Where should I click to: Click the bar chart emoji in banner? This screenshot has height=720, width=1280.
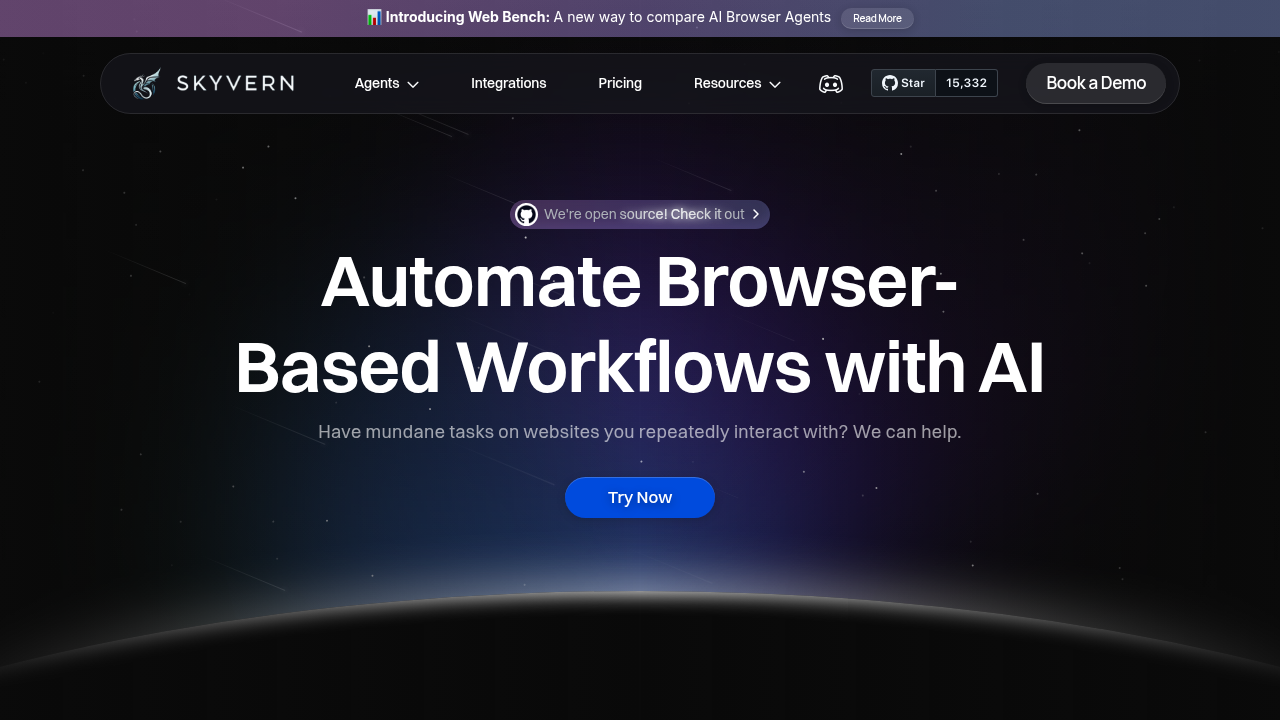point(374,17)
